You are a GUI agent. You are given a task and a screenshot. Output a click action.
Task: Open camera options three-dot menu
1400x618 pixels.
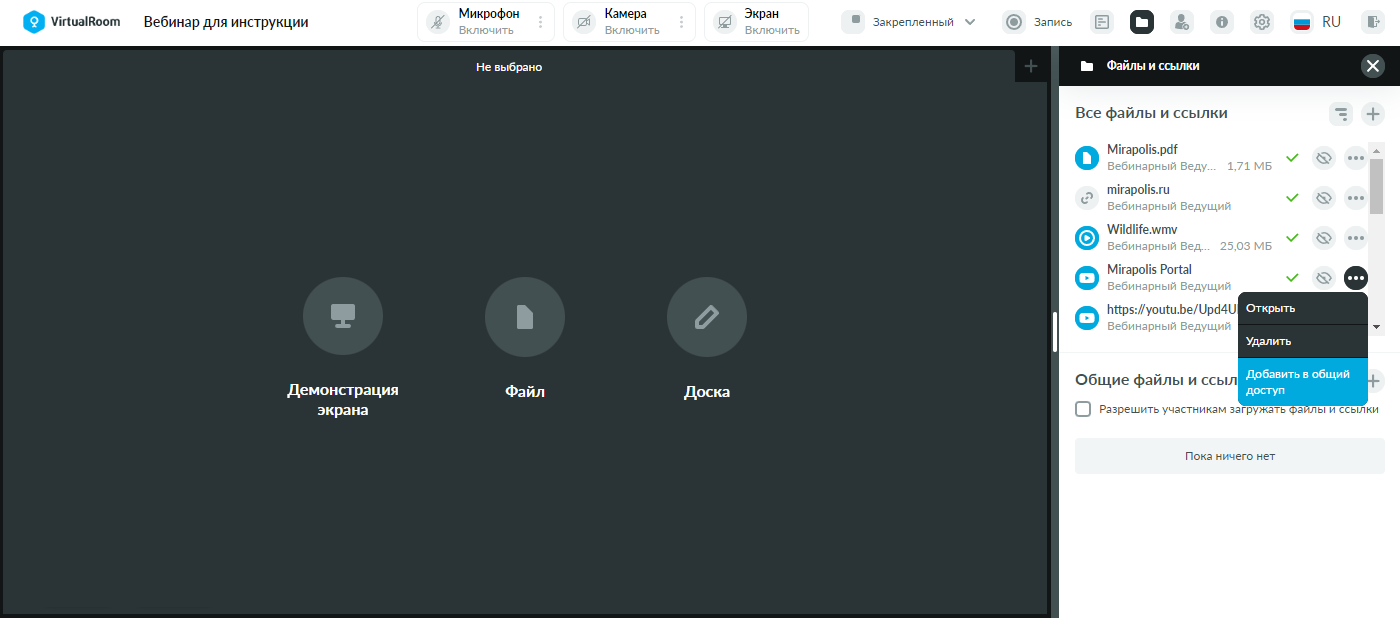(x=682, y=22)
